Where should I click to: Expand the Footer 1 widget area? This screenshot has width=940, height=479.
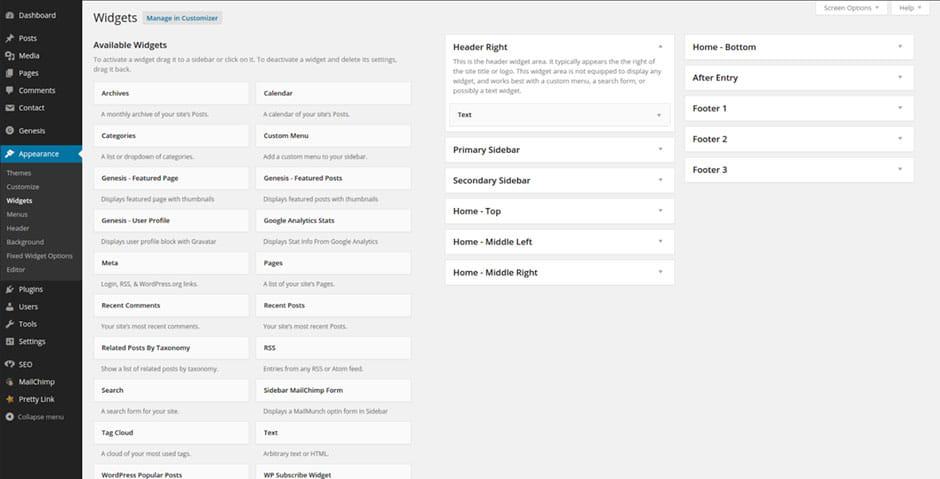click(900, 107)
